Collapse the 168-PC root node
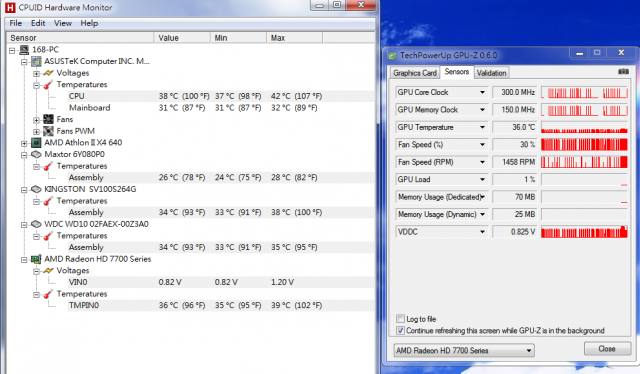Viewport: 640px width, 374px height. click(x=12, y=51)
